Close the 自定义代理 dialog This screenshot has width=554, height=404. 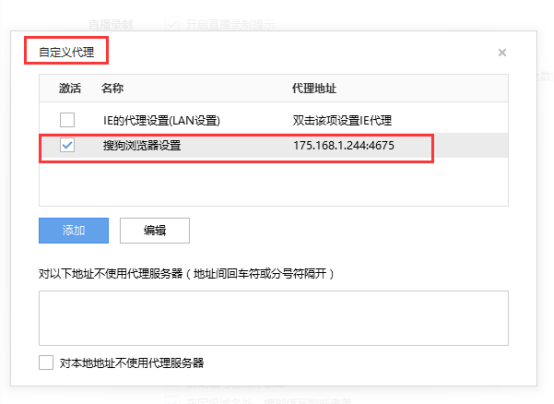coord(502,53)
